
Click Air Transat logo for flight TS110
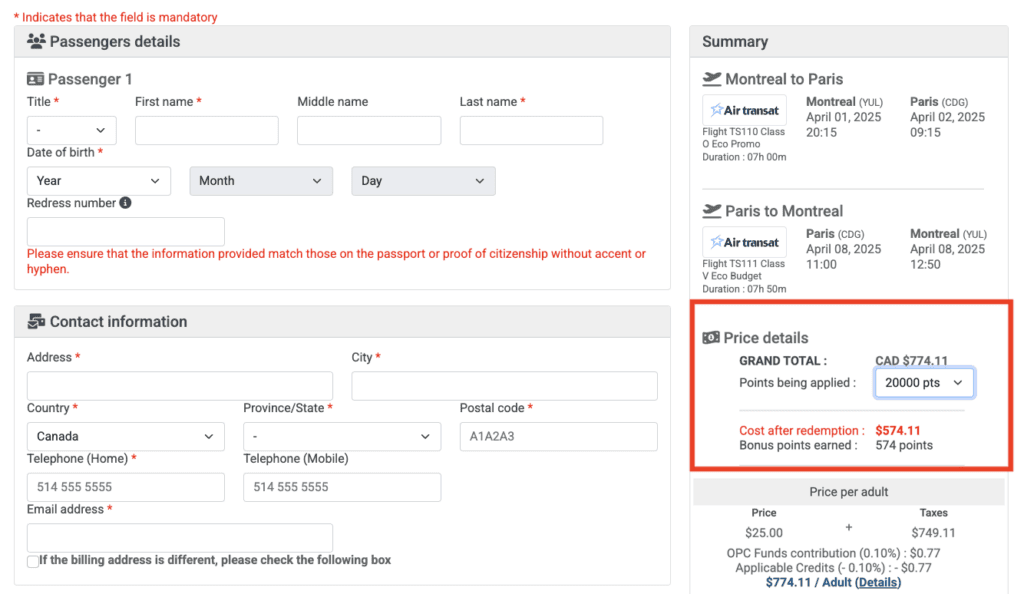pyautogui.click(x=745, y=110)
